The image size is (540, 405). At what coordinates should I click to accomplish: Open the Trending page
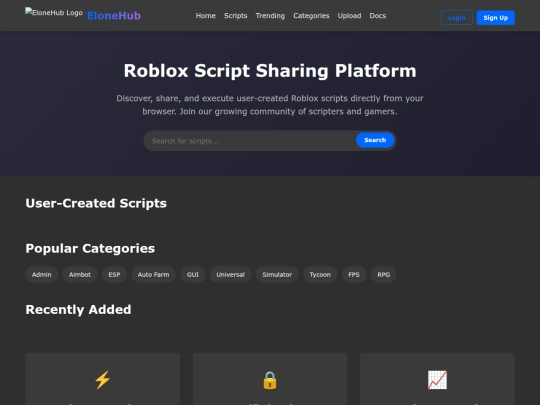tap(270, 16)
